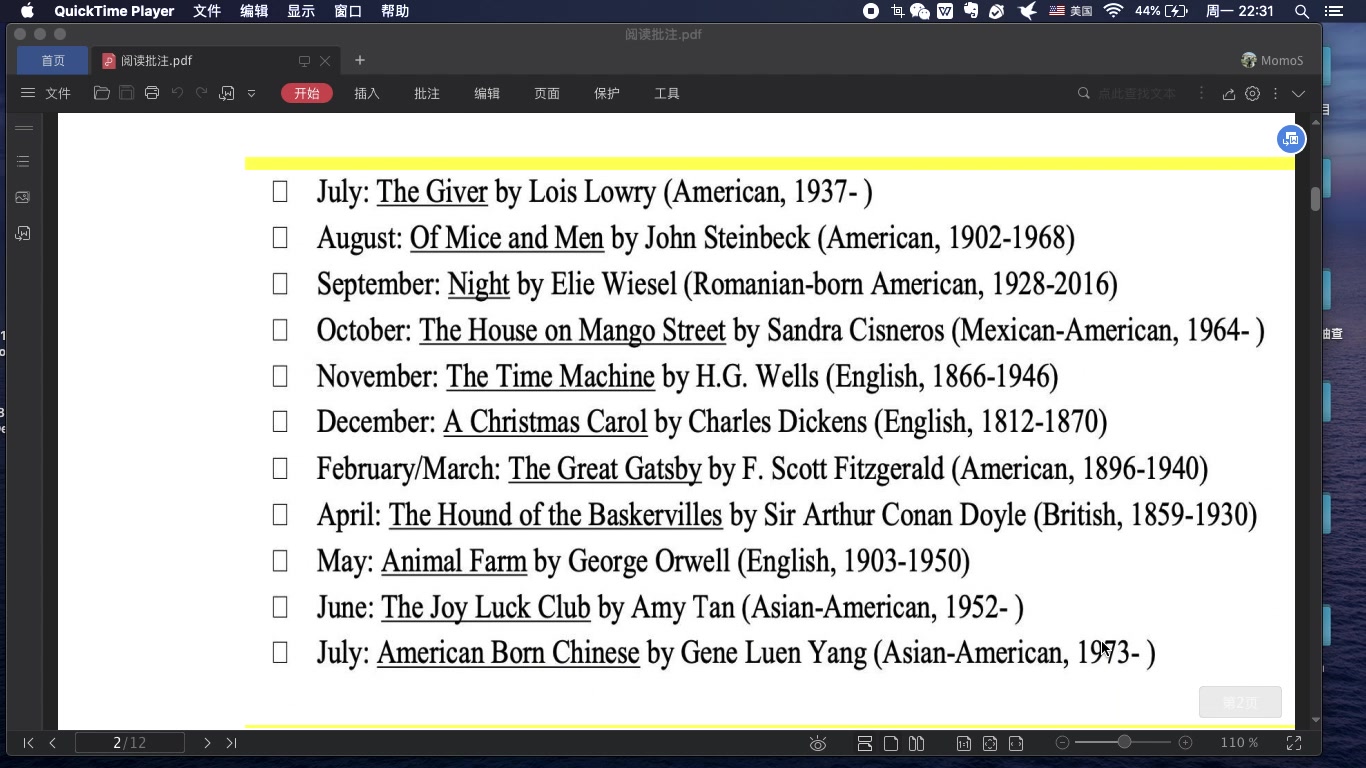
Task: Open the 110 % zoom level dropdown
Action: (x=1239, y=742)
